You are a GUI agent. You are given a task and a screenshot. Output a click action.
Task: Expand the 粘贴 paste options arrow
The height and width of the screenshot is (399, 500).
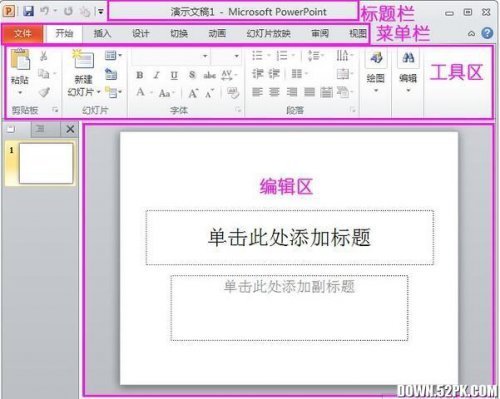click(x=20, y=92)
